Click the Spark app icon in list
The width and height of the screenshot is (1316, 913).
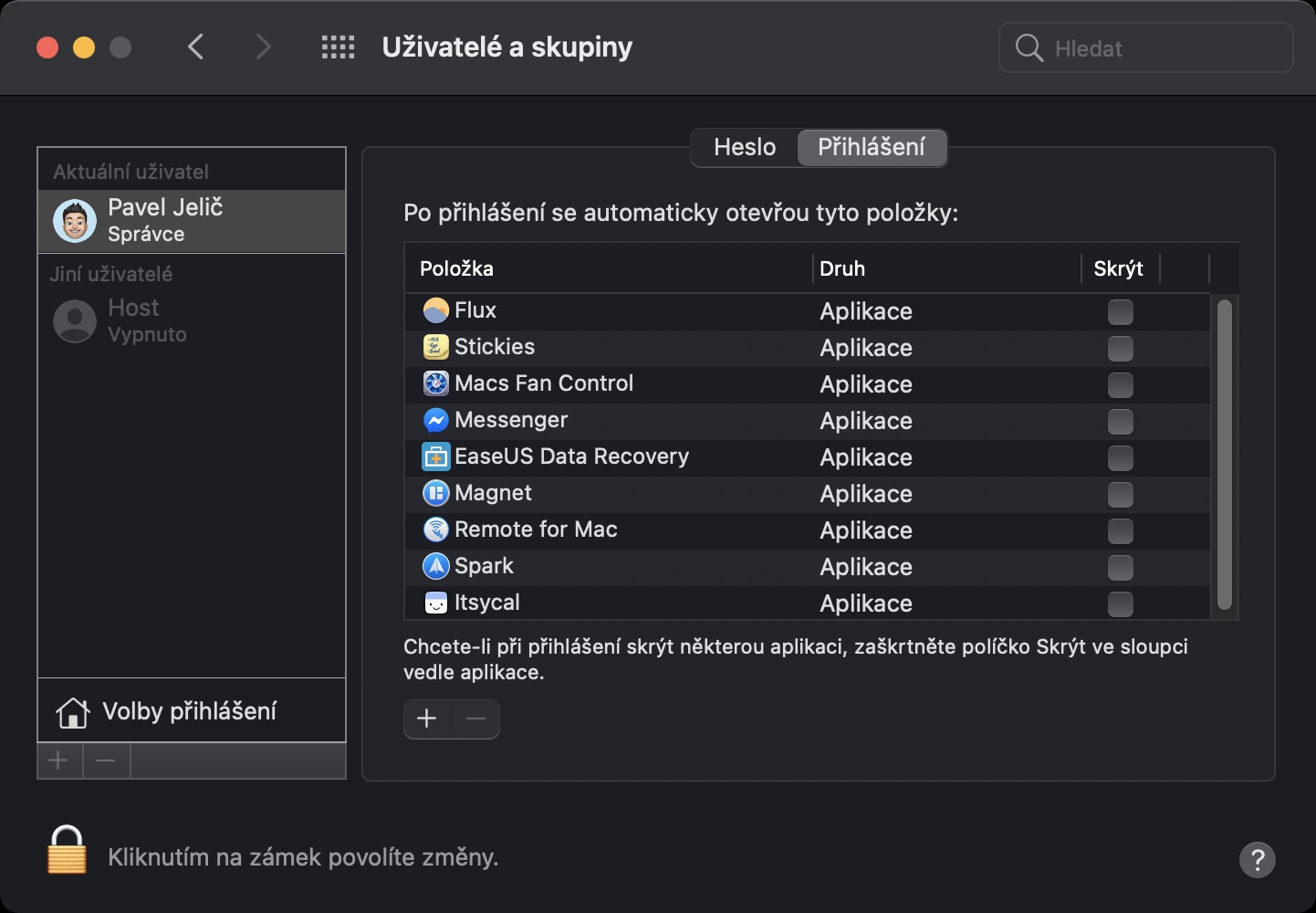click(x=436, y=566)
